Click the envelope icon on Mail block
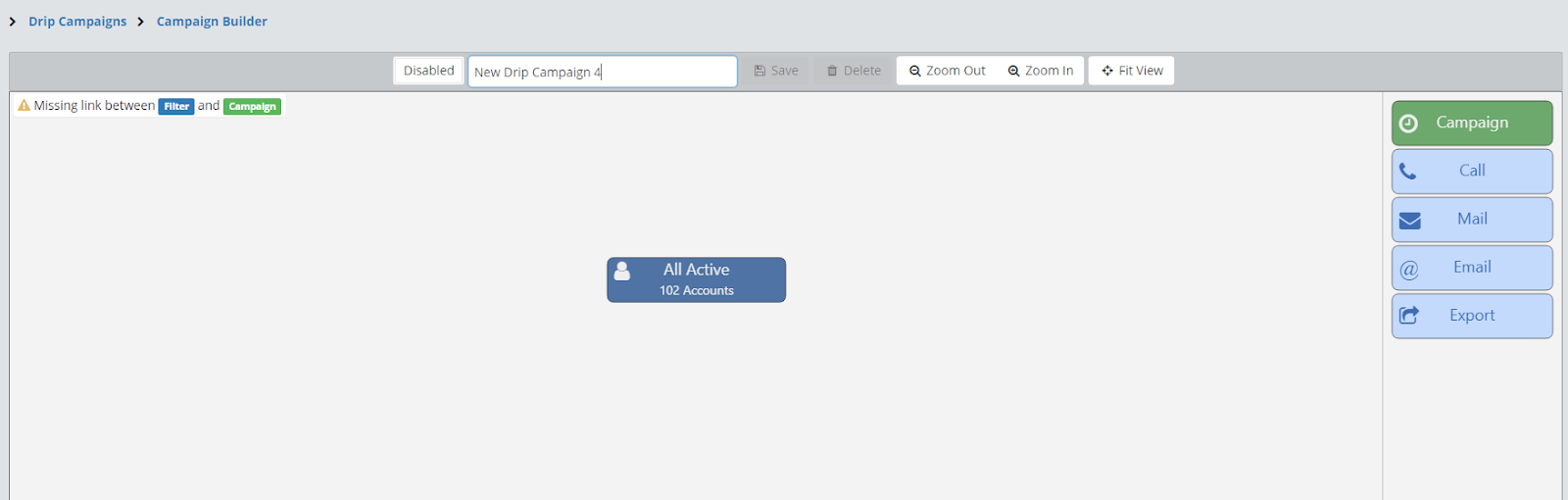The width and height of the screenshot is (1568, 500). tap(1409, 221)
